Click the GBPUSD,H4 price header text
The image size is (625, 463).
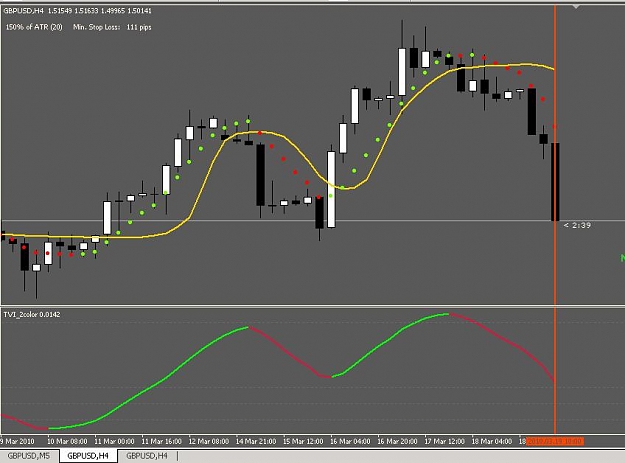pyautogui.click(x=77, y=11)
